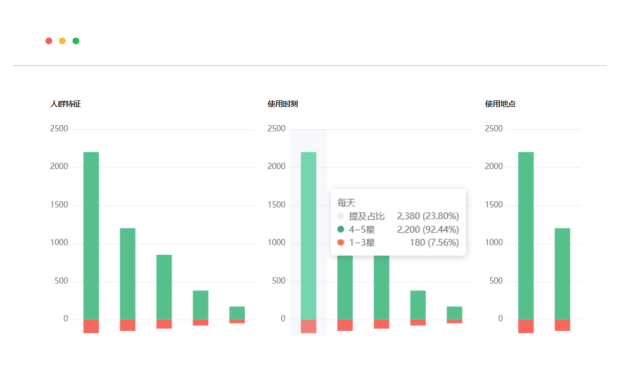Click the tallest green bar in 使用地点
This screenshot has width=620, height=366.
click(526, 236)
